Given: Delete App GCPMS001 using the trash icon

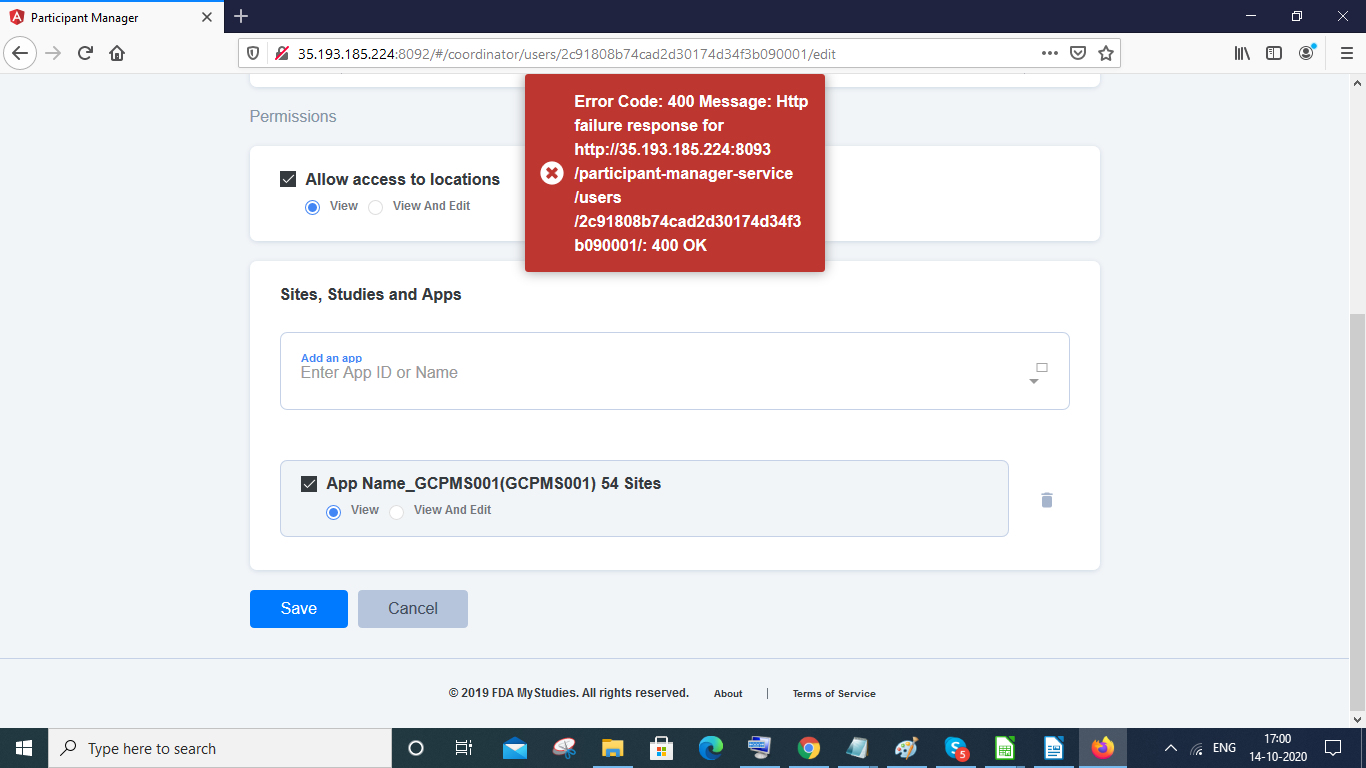Looking at the screenshot, I should click(1046, 499).
